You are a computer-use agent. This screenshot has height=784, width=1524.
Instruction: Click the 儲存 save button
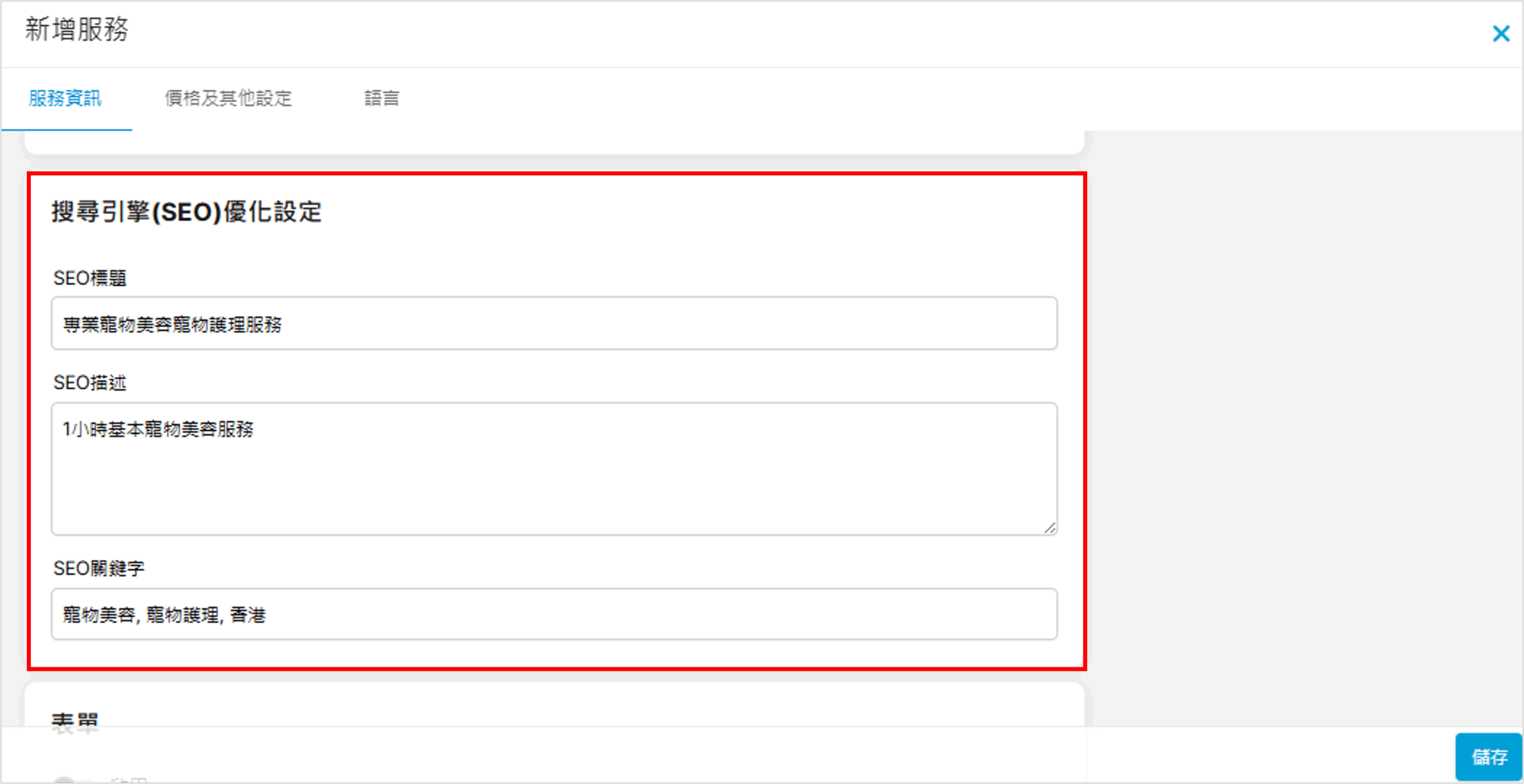[1488, 757]
